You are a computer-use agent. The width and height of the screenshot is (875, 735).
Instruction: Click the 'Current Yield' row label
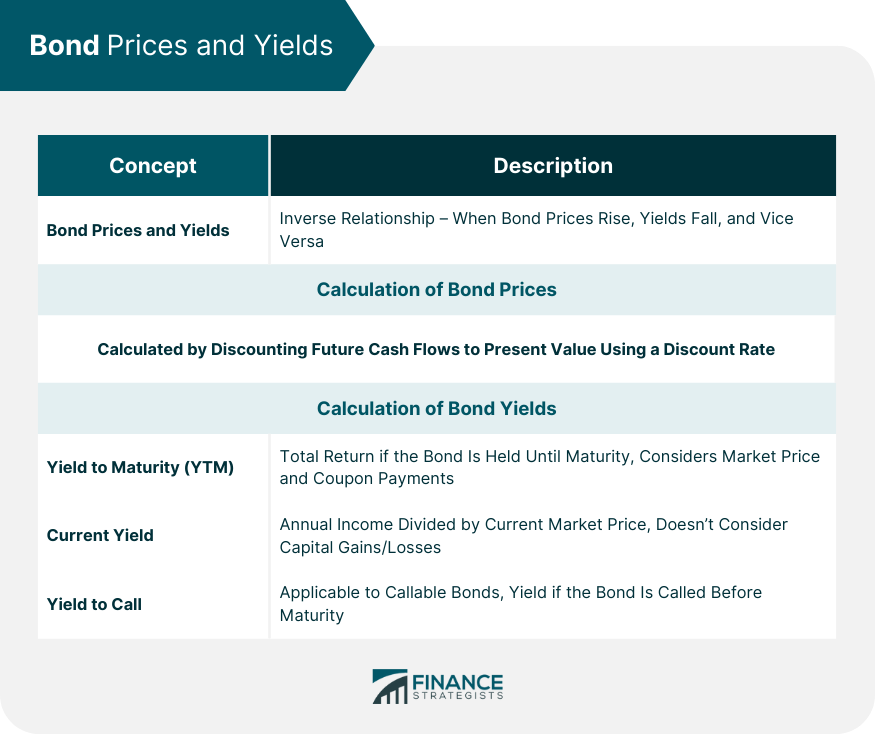(100, 535)
